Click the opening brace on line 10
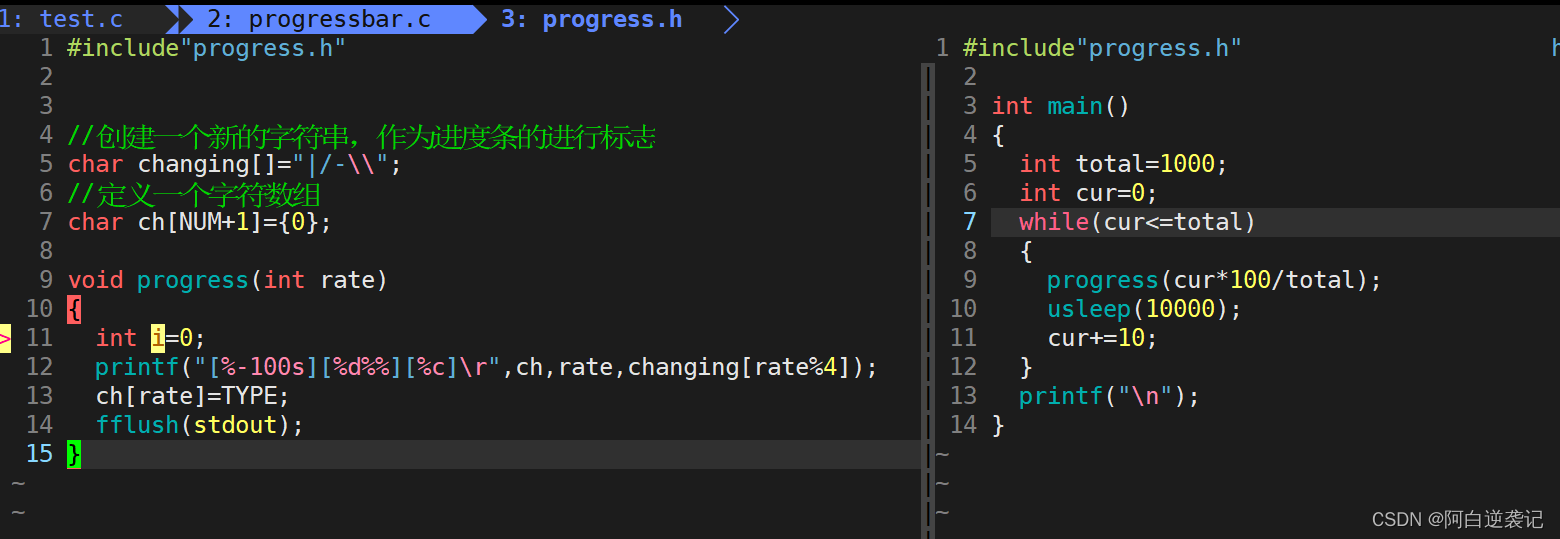Screen dimensions: 1560x539 pyautogui.click(x=74, y=309)
